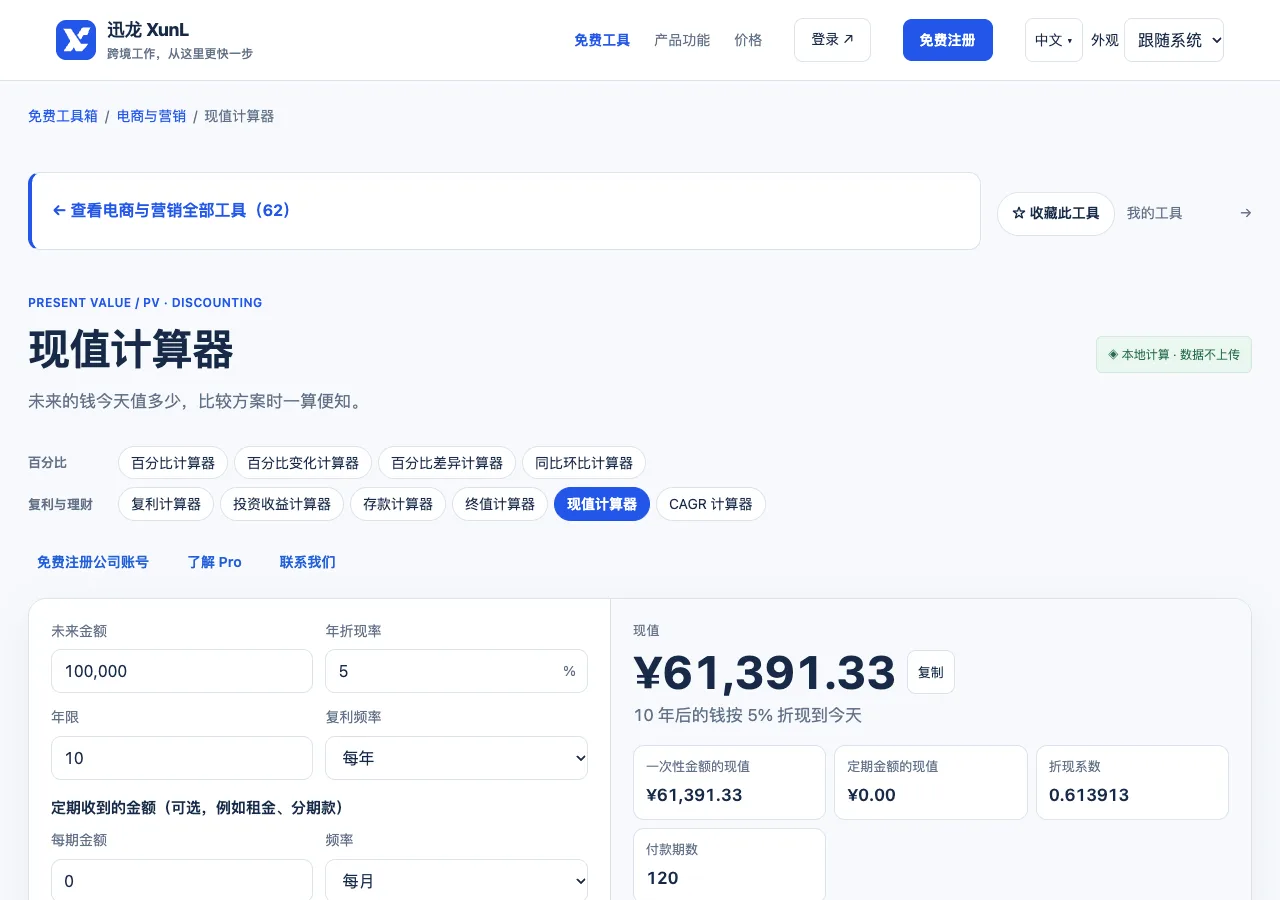Viewport: 1280px width, 900px height.
Task: Click the arrow icon beside 我的工具
Action: (x=1245, y=213)
